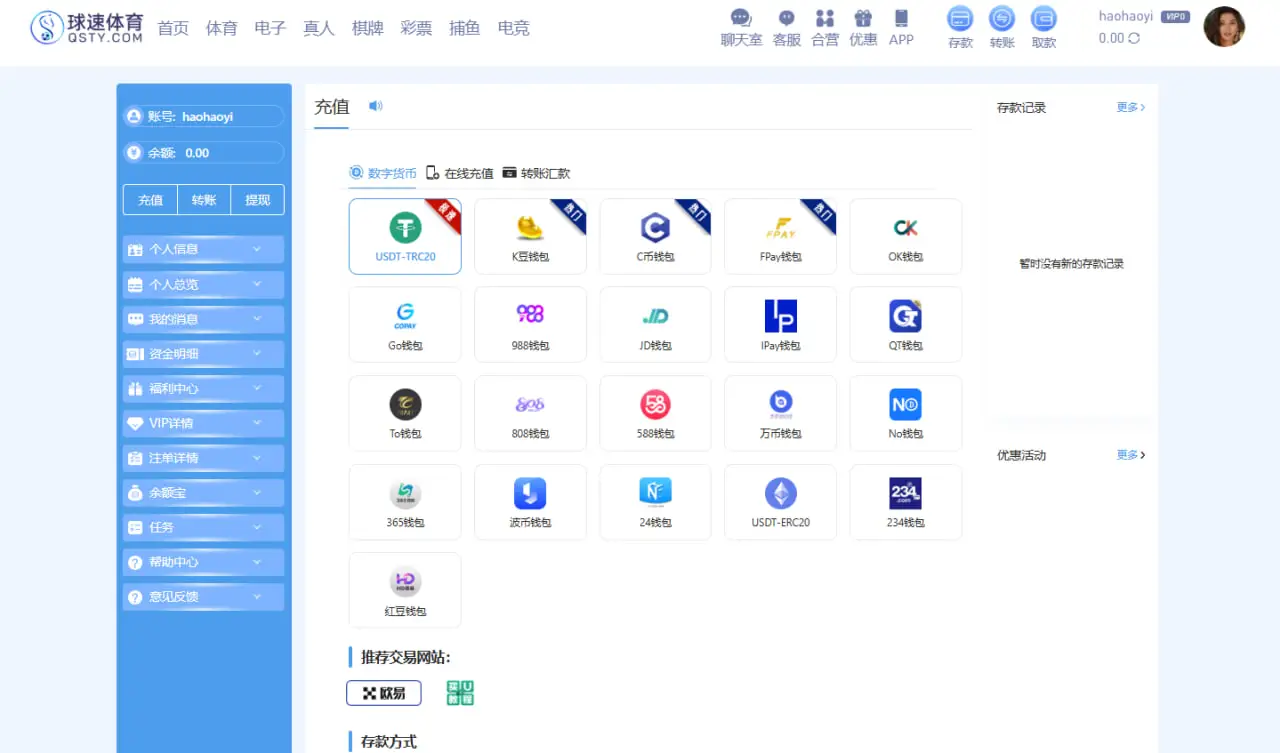
Task: Mute the announcement speaker next to 充值
Action: click(374, 106)
